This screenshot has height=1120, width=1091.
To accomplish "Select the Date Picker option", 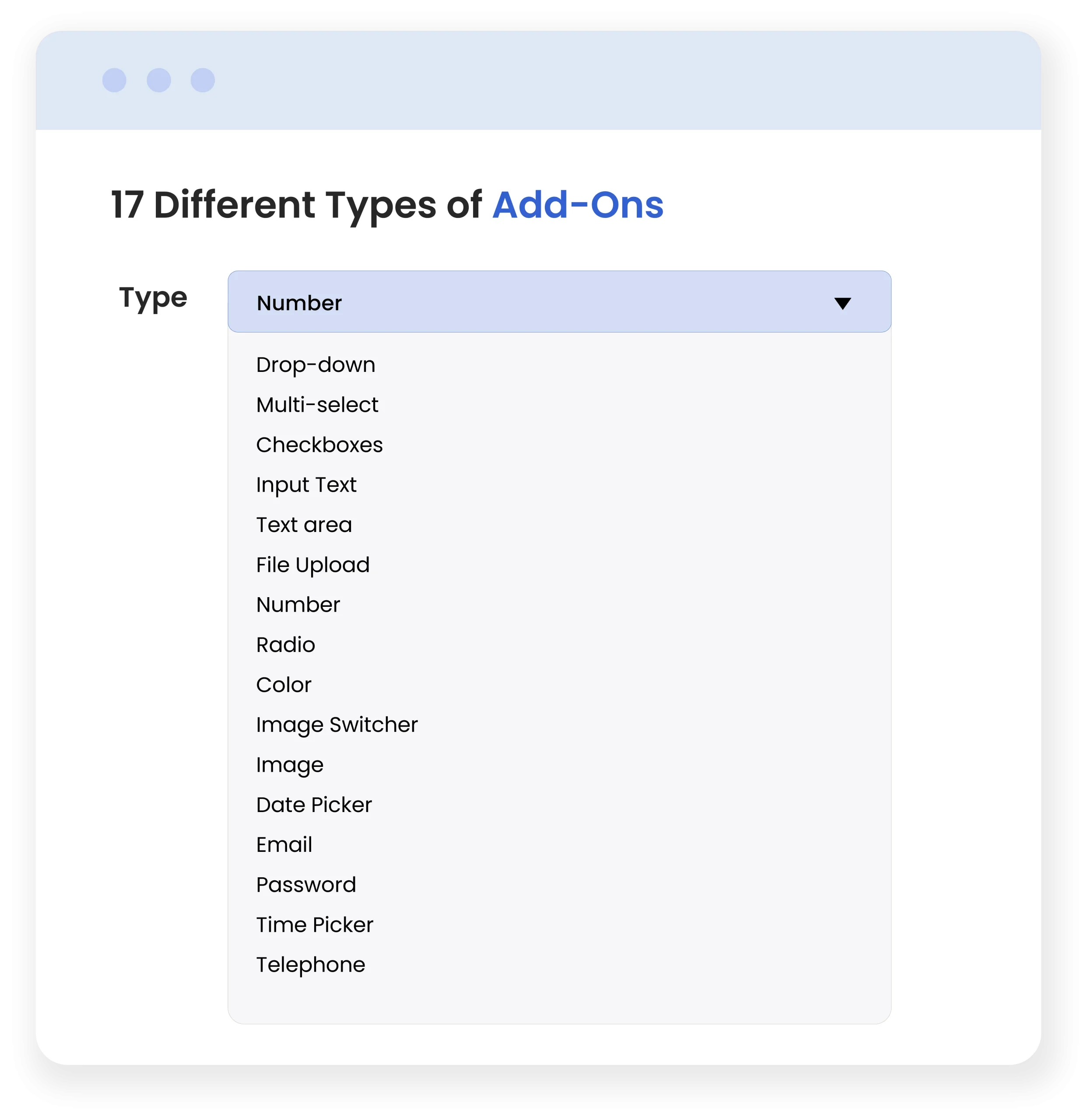I will [x=314, y=805].
